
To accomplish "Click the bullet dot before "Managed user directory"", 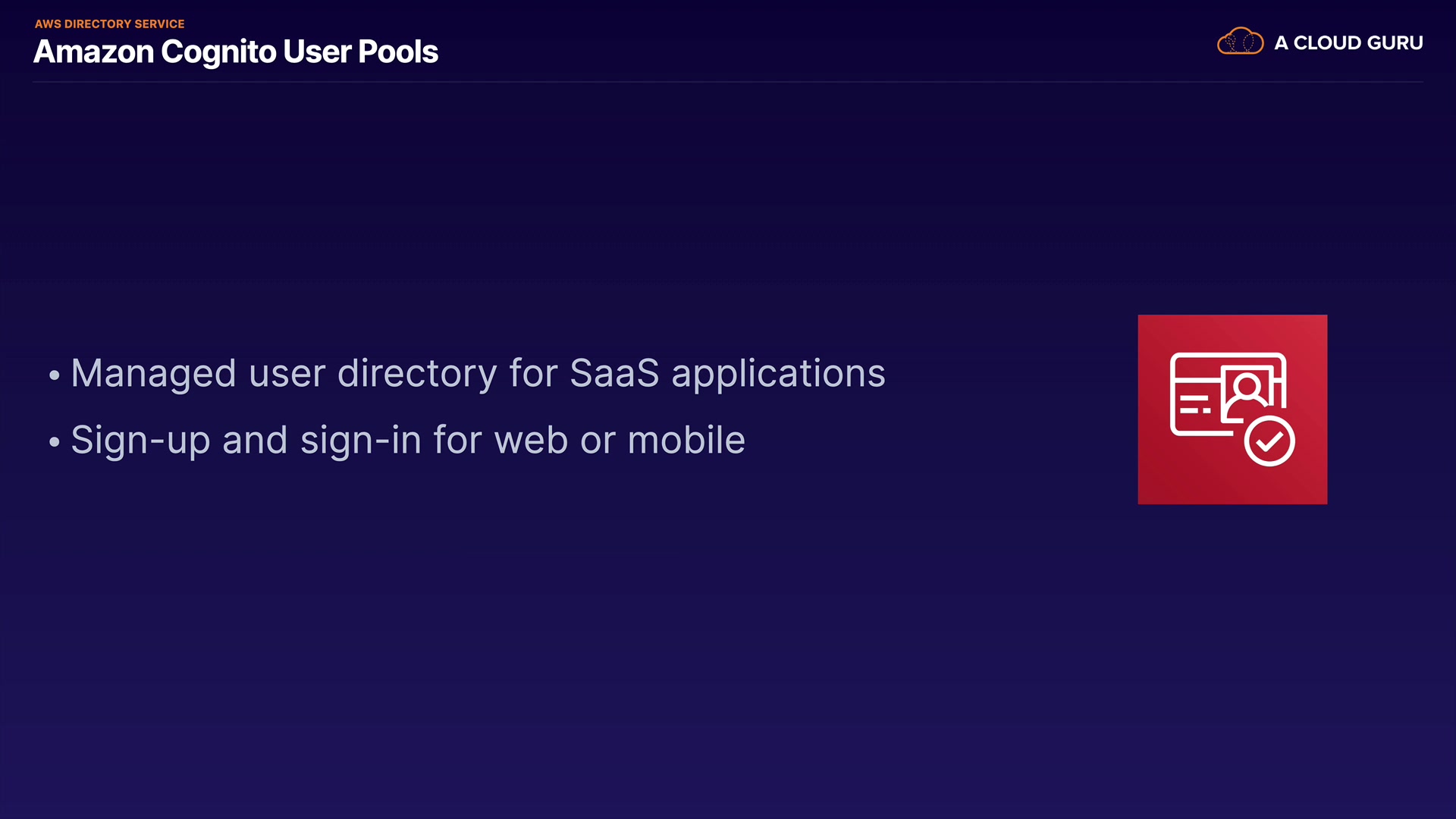I will (x=54, y=375).
